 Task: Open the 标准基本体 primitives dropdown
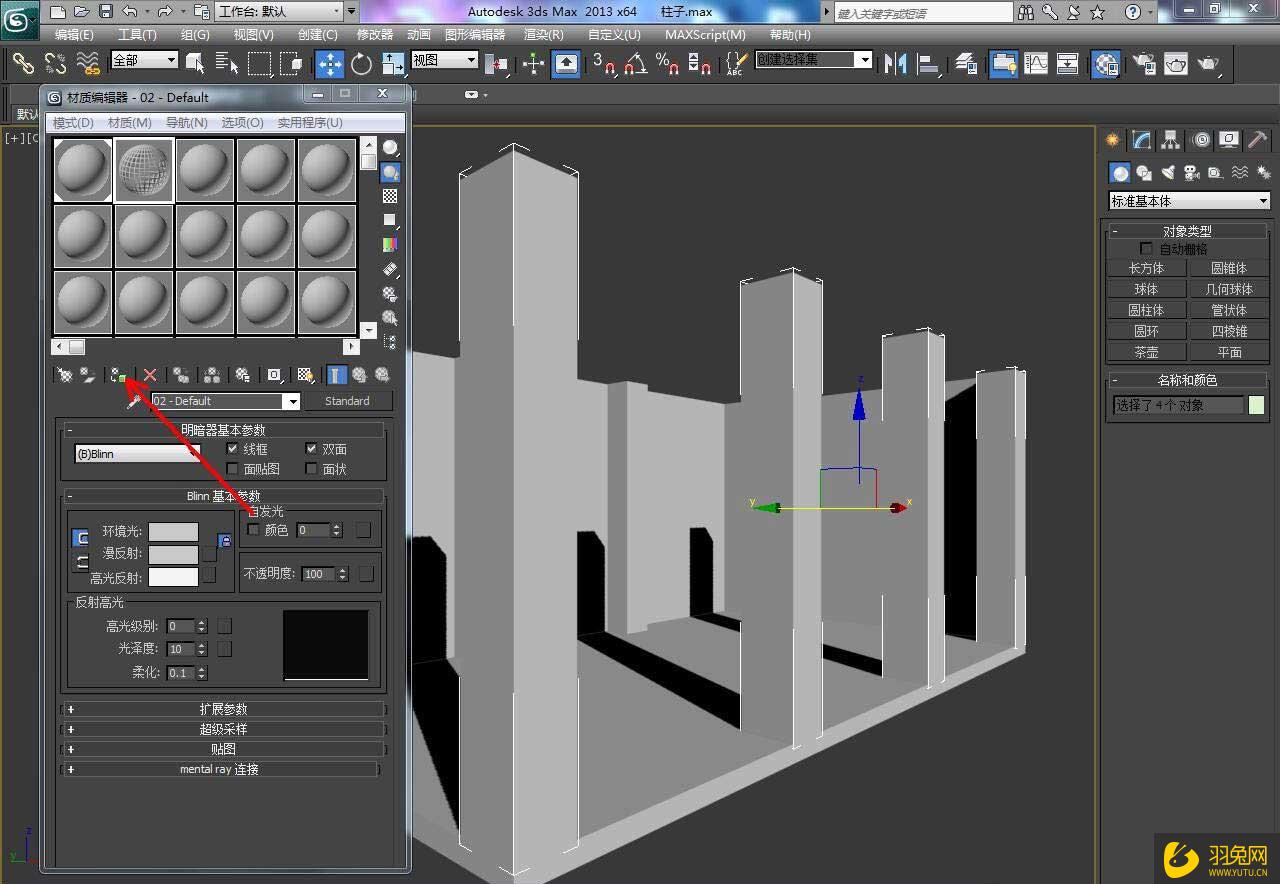1188,200
